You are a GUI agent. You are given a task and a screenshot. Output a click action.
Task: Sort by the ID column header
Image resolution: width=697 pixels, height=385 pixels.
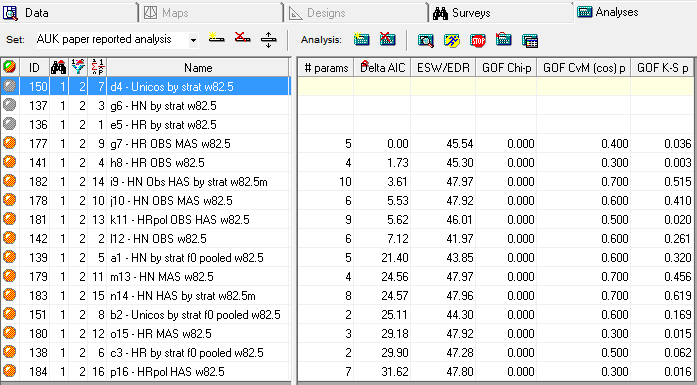pyautogui.click(x=34, y=68)
